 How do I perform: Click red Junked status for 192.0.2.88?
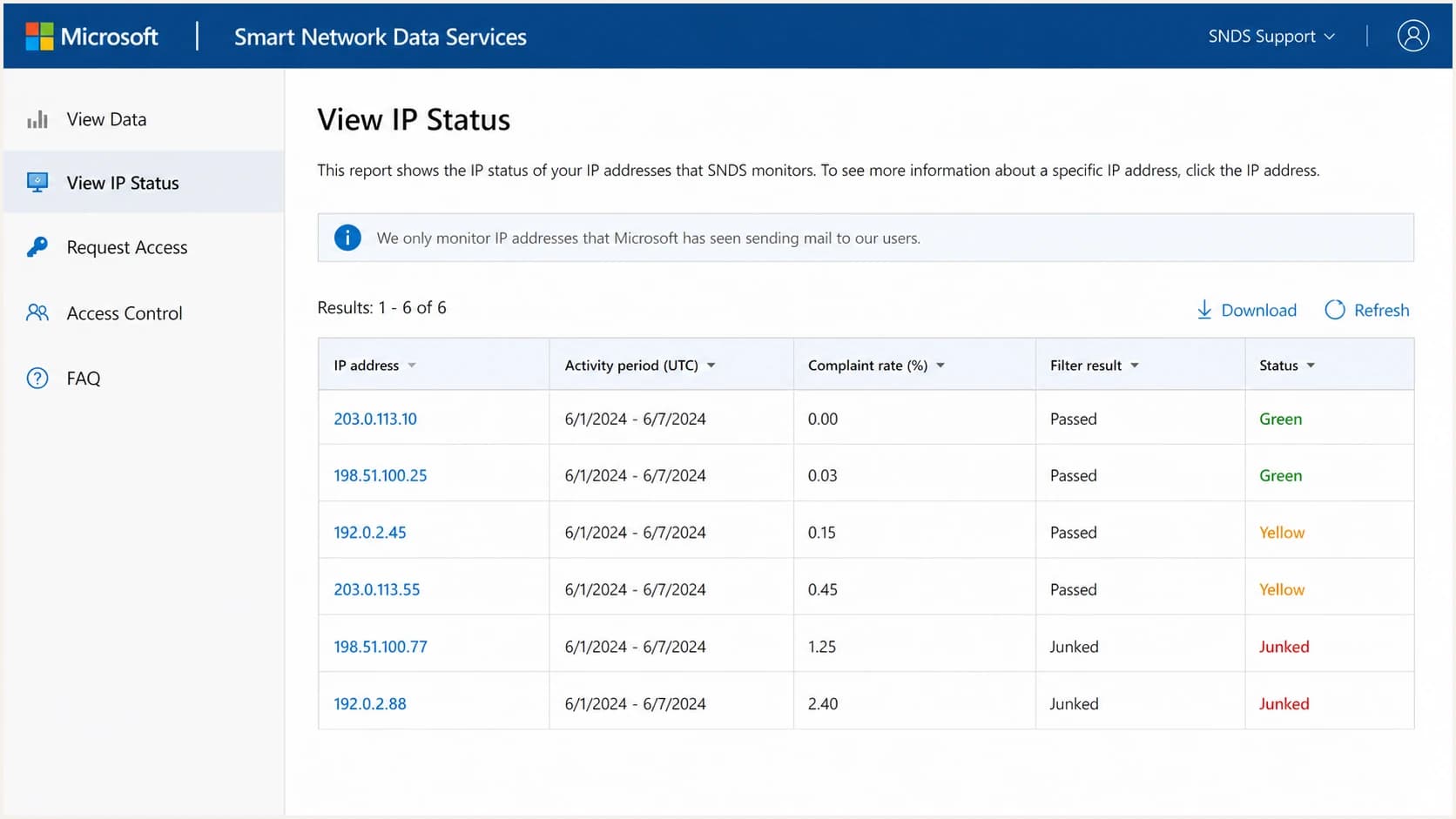pos(1284,703)
